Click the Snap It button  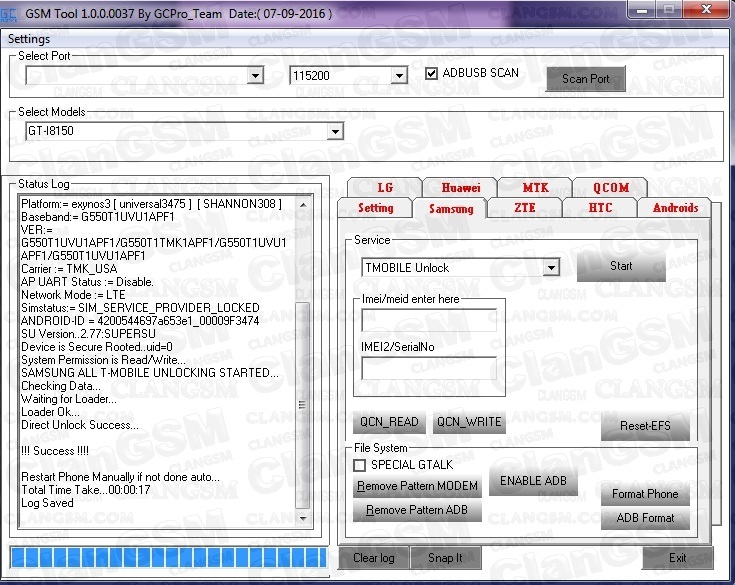[445, 558]
